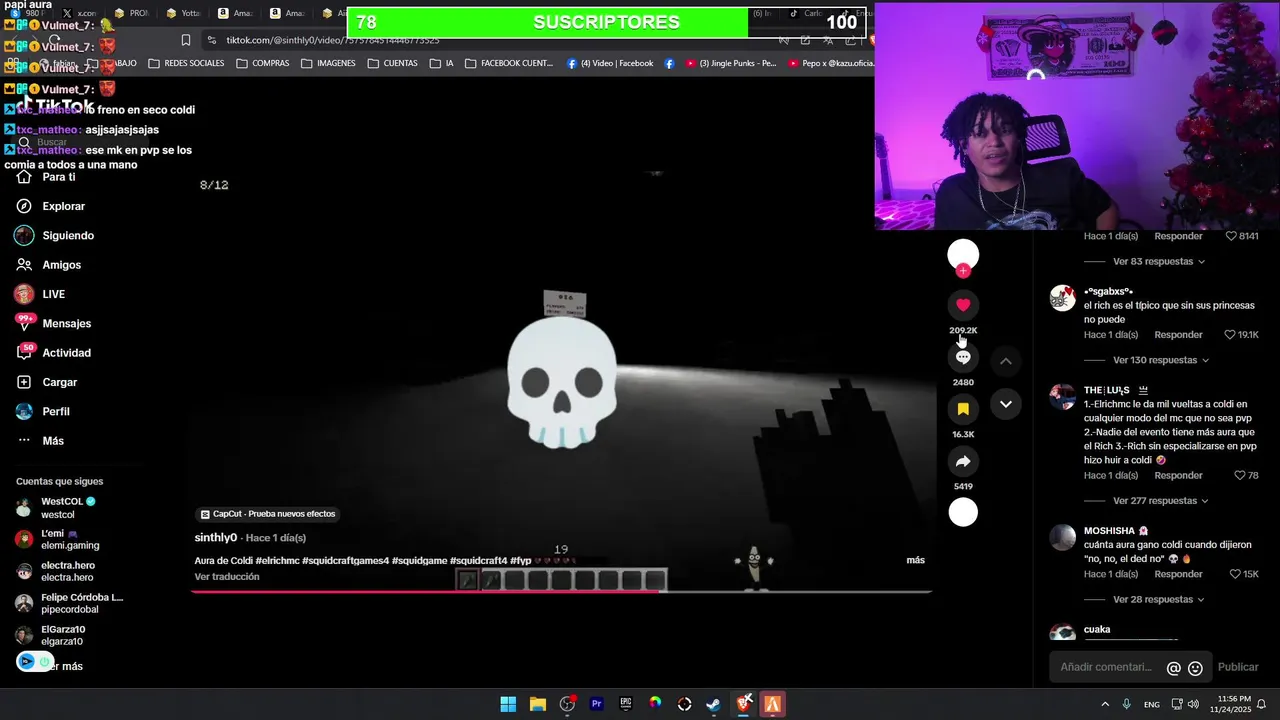
Task: Like the •°sgabxs°• comment with 19.1K likes
Action: click(x=1231, y=335)
